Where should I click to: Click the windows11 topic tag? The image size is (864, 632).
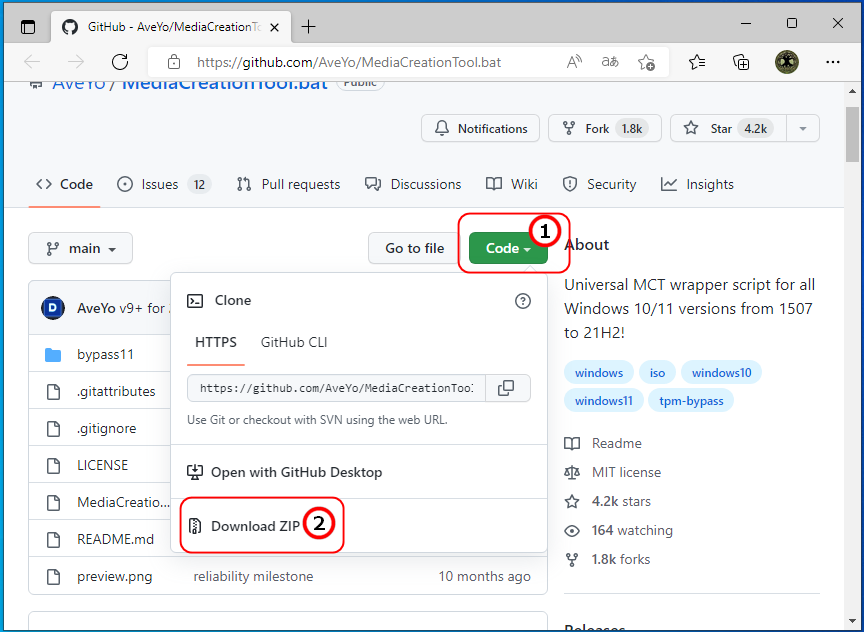click(603, 401)
